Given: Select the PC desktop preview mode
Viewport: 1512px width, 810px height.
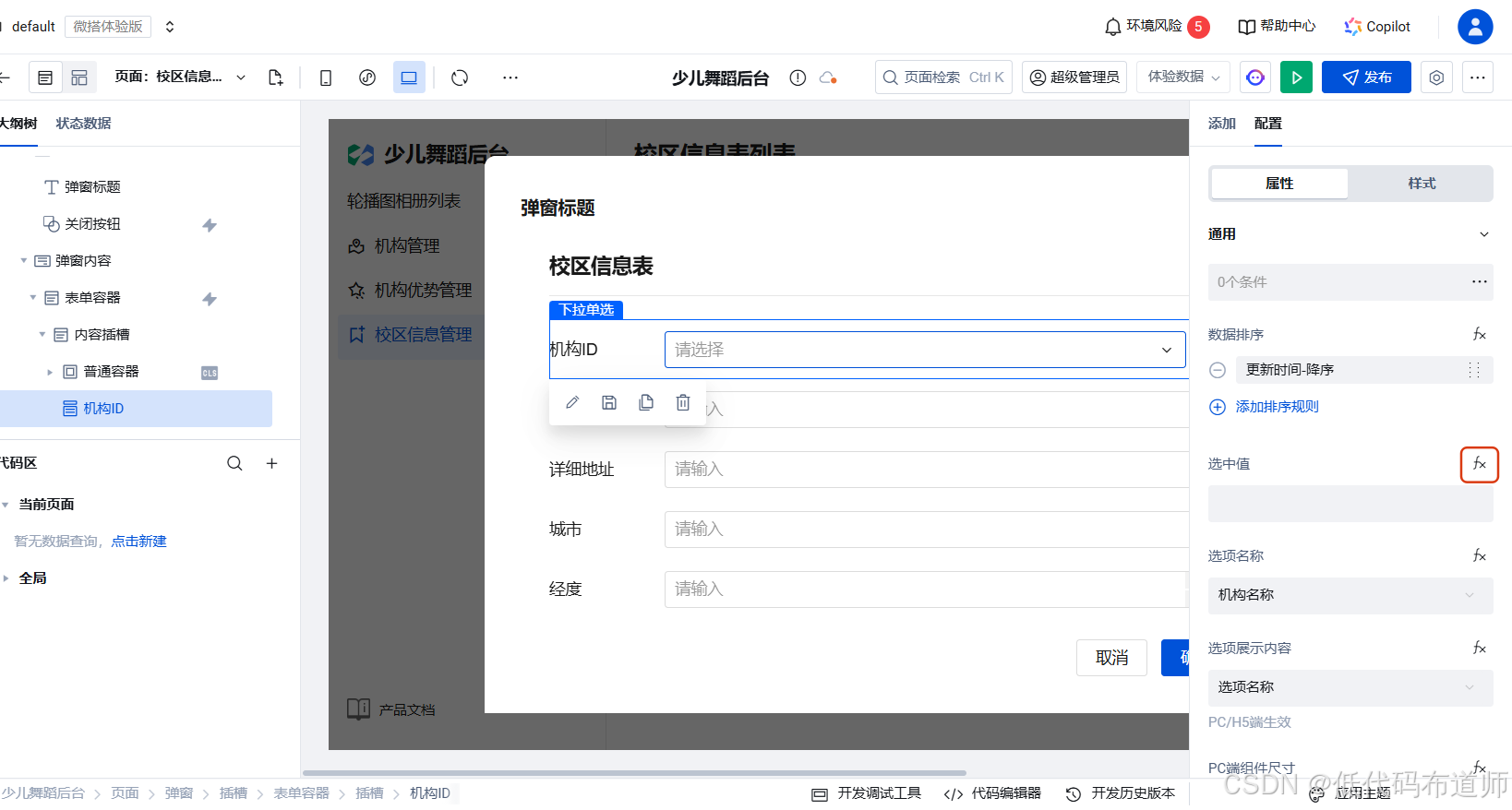Looking at the screenshot, I should 409,77.
